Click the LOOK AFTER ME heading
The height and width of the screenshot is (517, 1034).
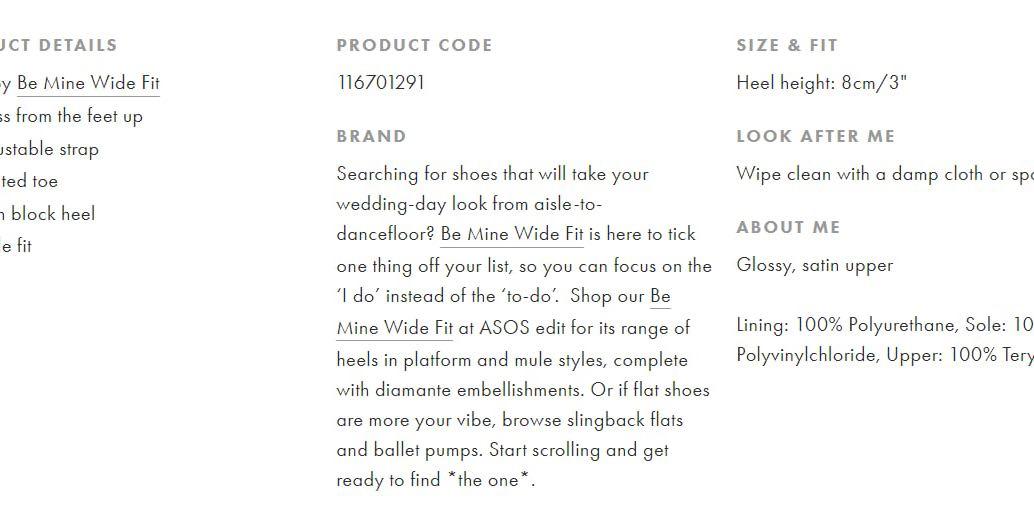coord(816,136)
